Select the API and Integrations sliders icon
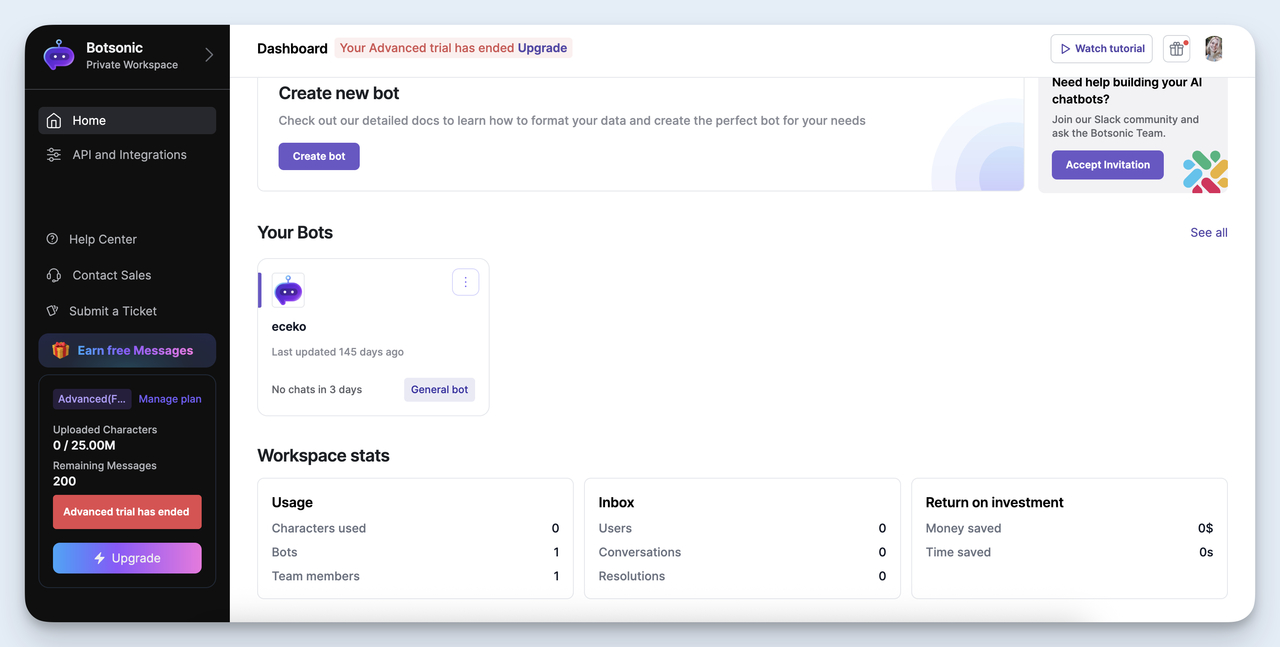1280x647 pixels. (x=53, y=154)
